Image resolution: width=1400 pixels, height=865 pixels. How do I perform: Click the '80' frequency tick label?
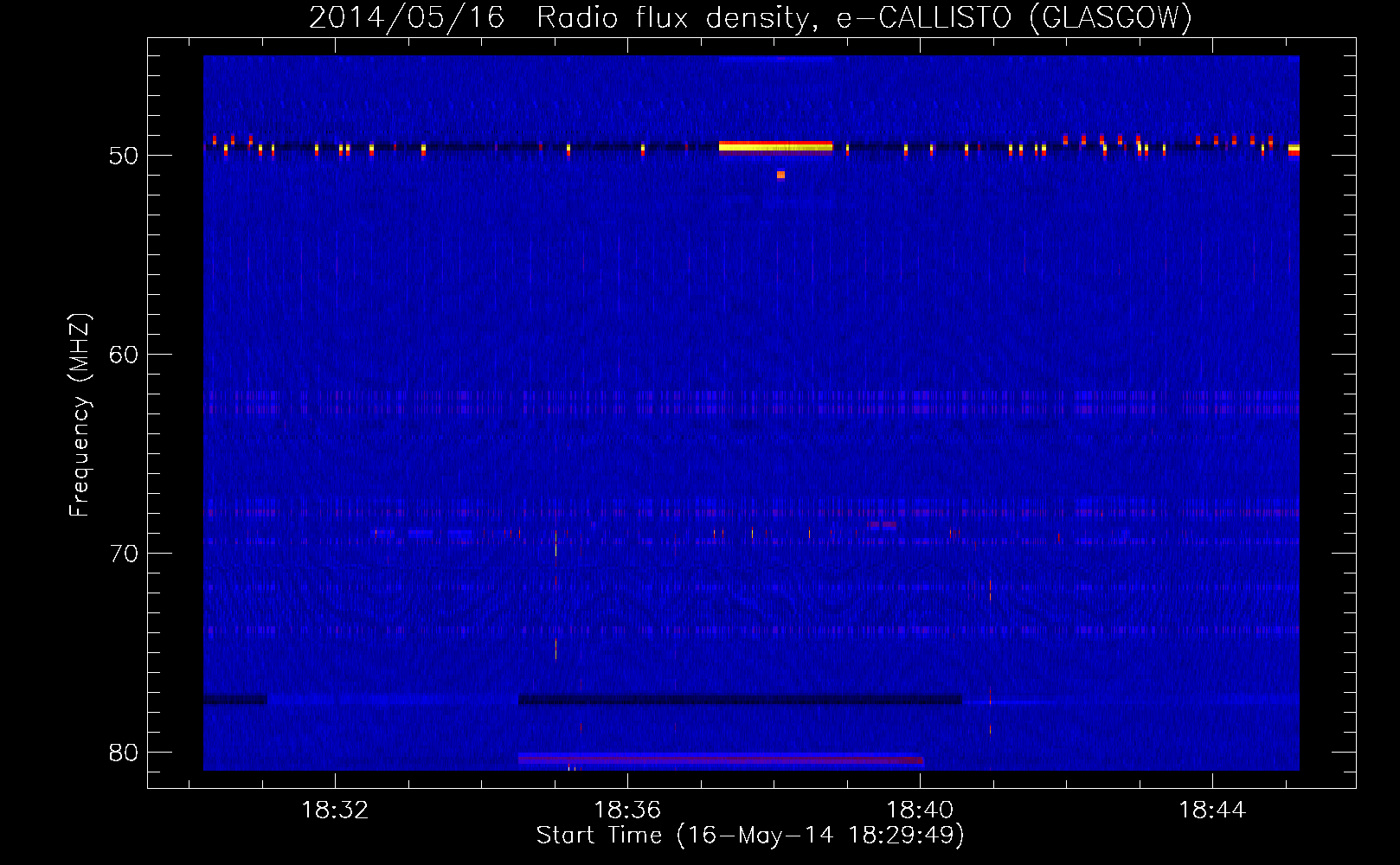tap(124, 753)
